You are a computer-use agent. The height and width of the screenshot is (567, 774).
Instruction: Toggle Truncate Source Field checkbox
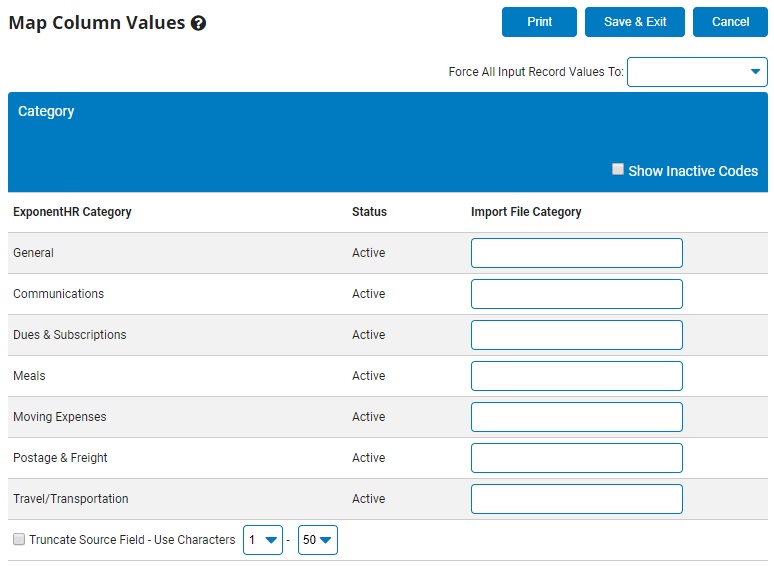pos(19,540)
